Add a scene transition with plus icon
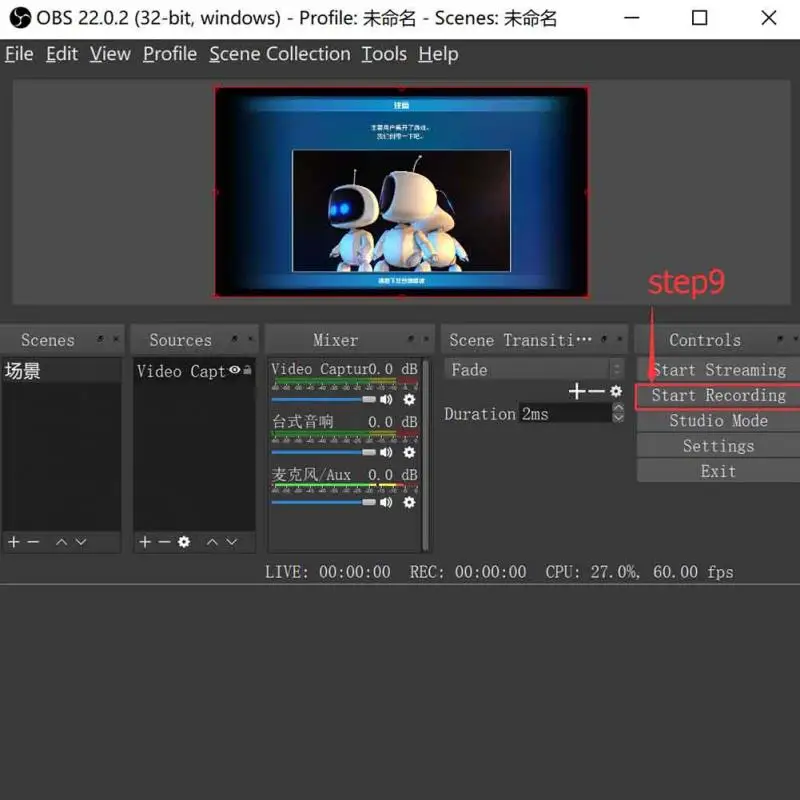The width and height of the screenshot is (800, 800). (x=577, y=391)
